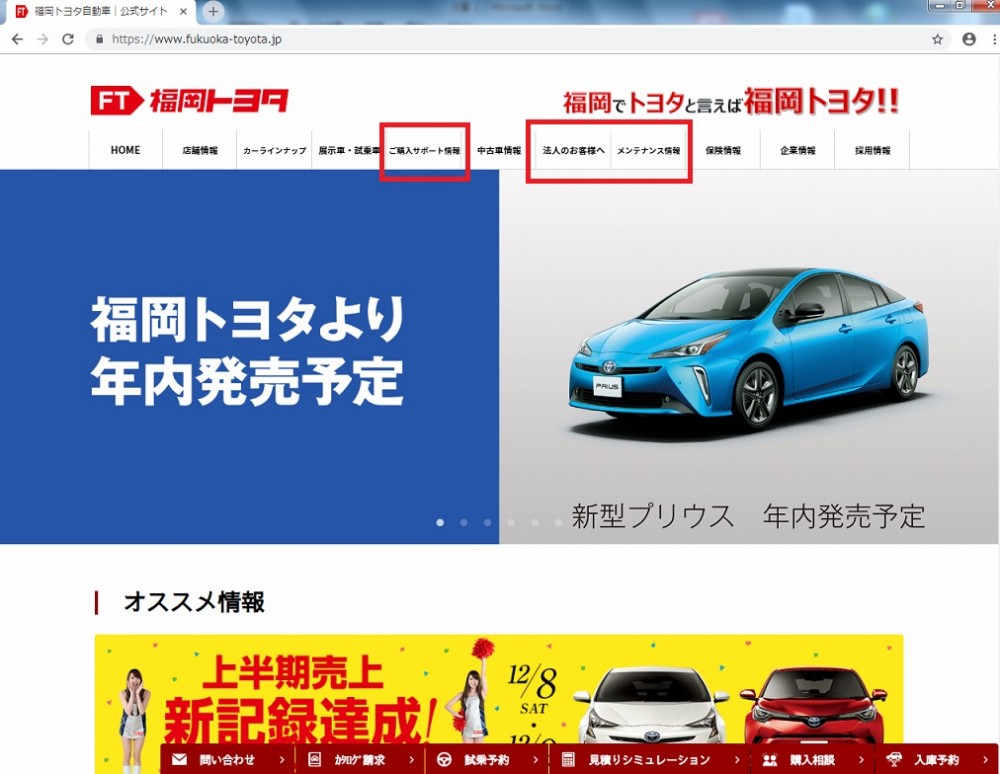Expand the arrow next to 見積りシミュレーション
Screen dimensions: 1000x774
pyautogui.click(x=737, y=760)
